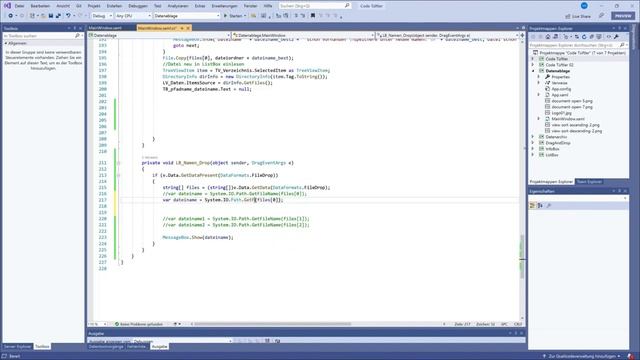The height and width of the screenshot is (360, 640).
Task: Click the editor horizontal scrollbar
Action: click(272, 324)
